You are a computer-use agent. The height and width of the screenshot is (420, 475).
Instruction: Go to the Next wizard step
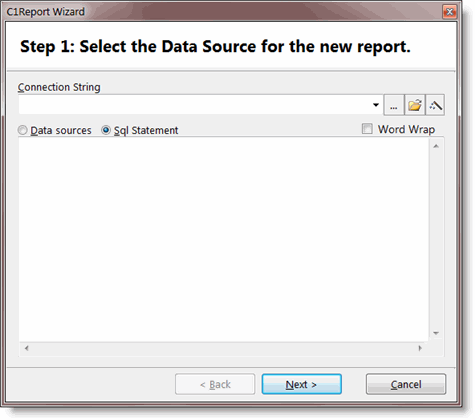302,384
